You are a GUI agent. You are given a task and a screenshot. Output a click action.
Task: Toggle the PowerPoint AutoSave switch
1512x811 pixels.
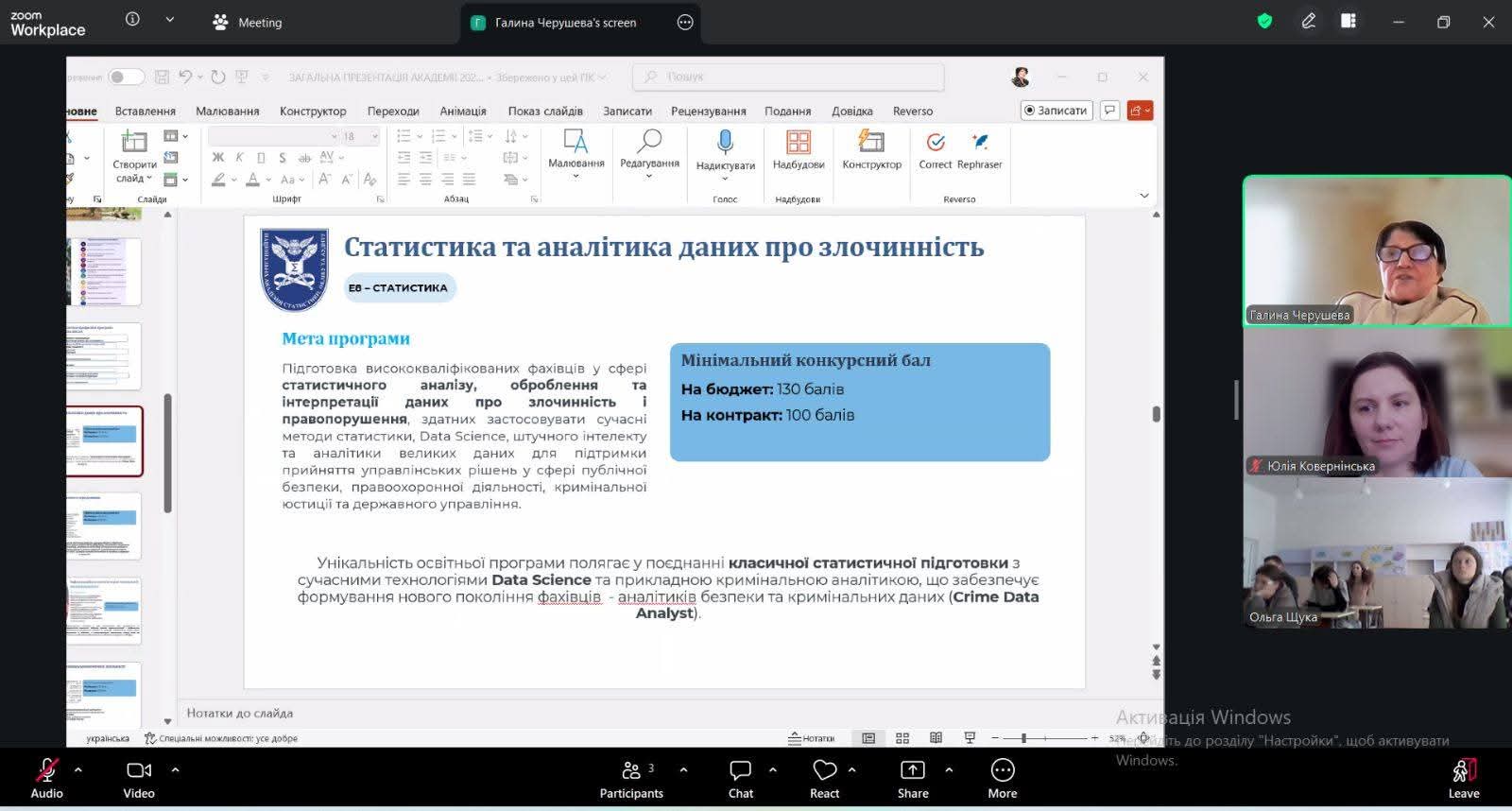pyautogui.click(x=126, y=77)
